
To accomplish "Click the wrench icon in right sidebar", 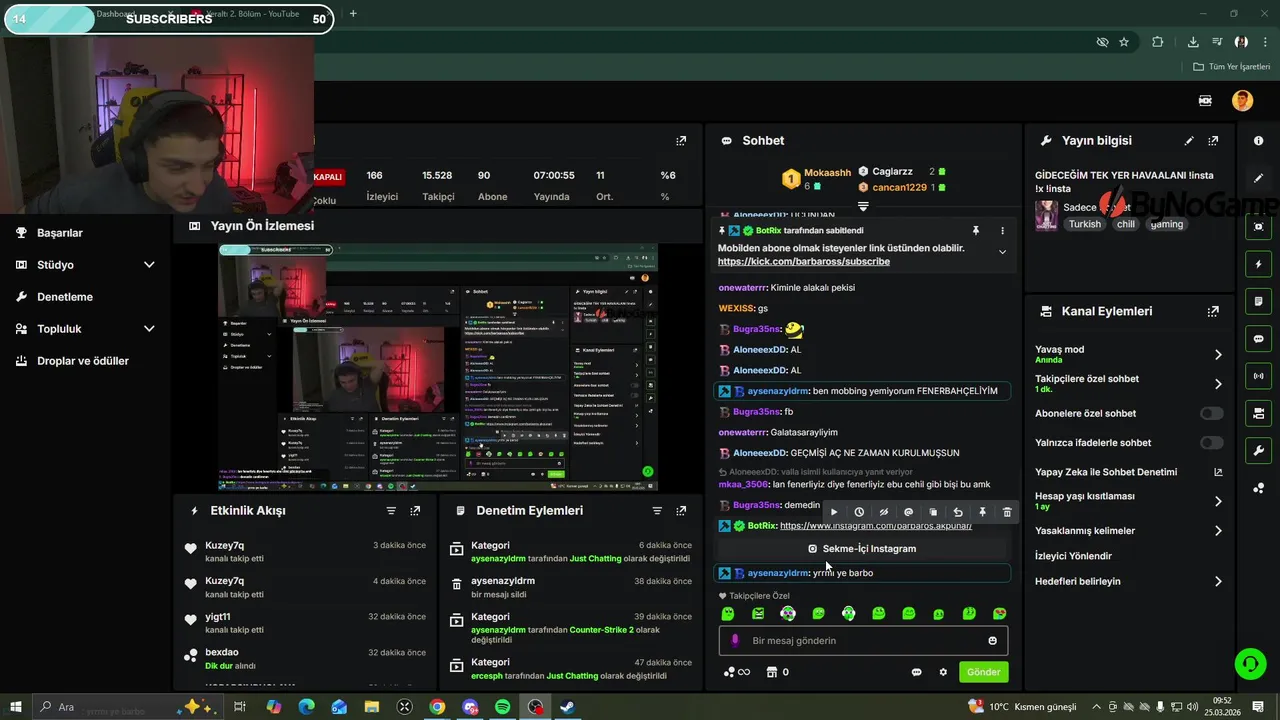I will click(x=1258, y=451).
